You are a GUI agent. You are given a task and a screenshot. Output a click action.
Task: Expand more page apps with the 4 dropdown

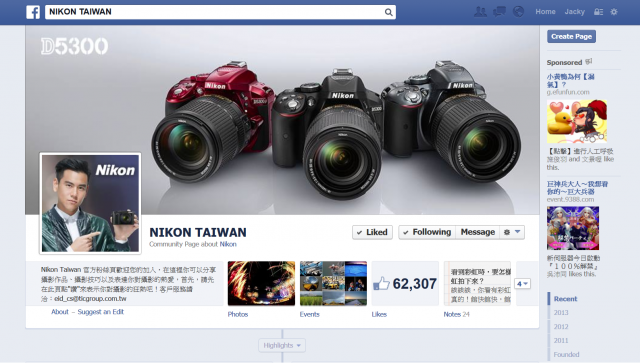click(x=522, y=283)
